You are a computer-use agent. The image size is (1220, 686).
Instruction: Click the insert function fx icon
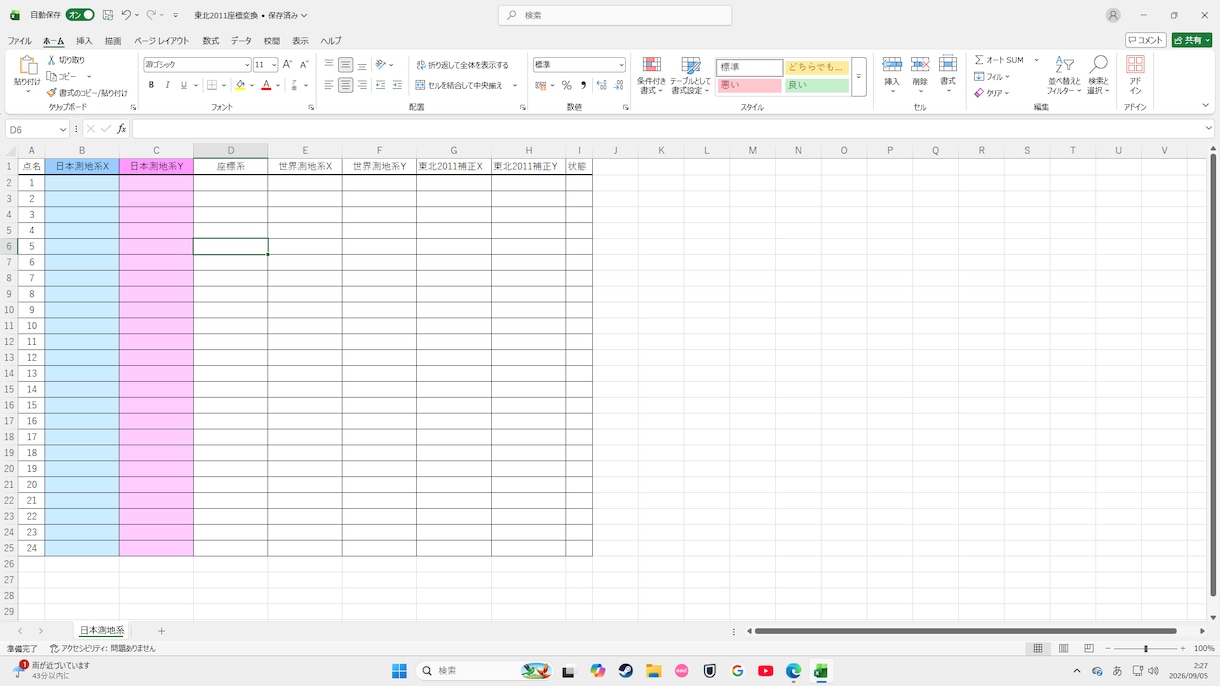121,129
